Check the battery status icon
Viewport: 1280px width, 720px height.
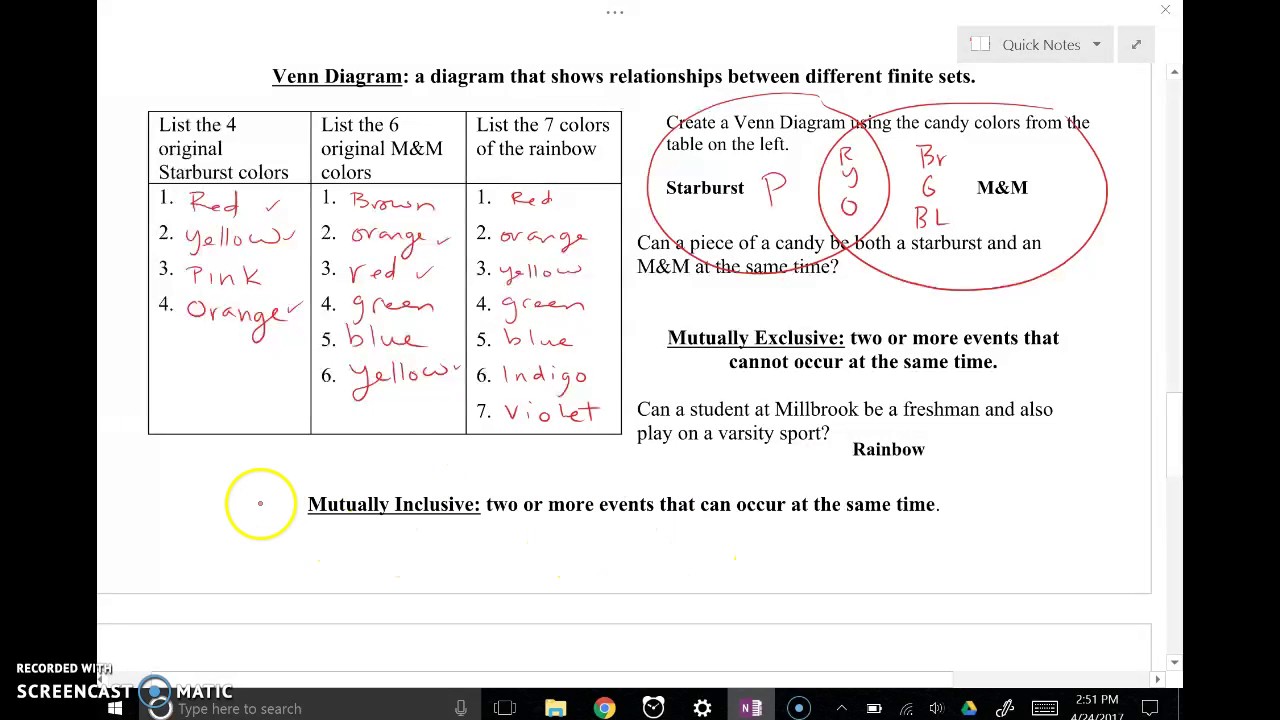coord(874,708)
